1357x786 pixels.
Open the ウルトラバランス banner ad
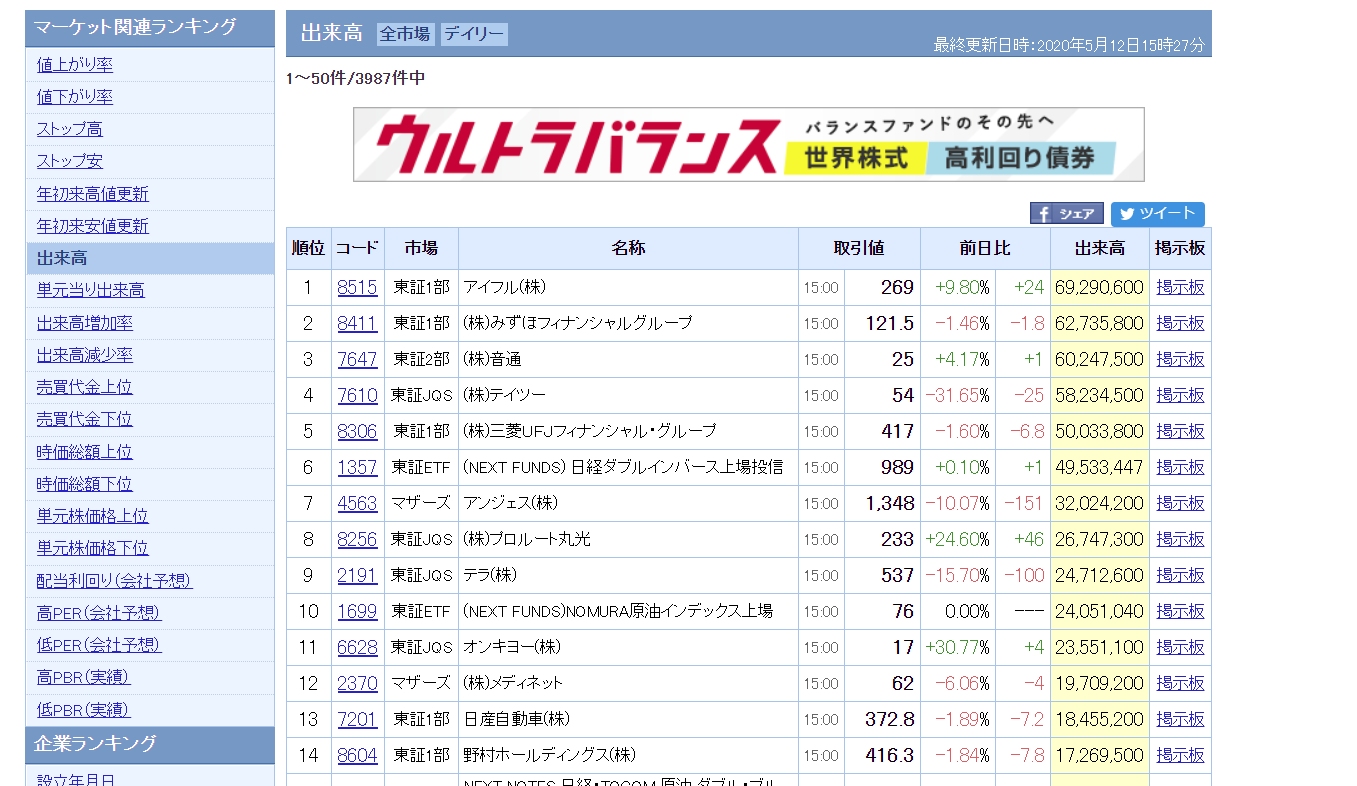pos(748,144)
